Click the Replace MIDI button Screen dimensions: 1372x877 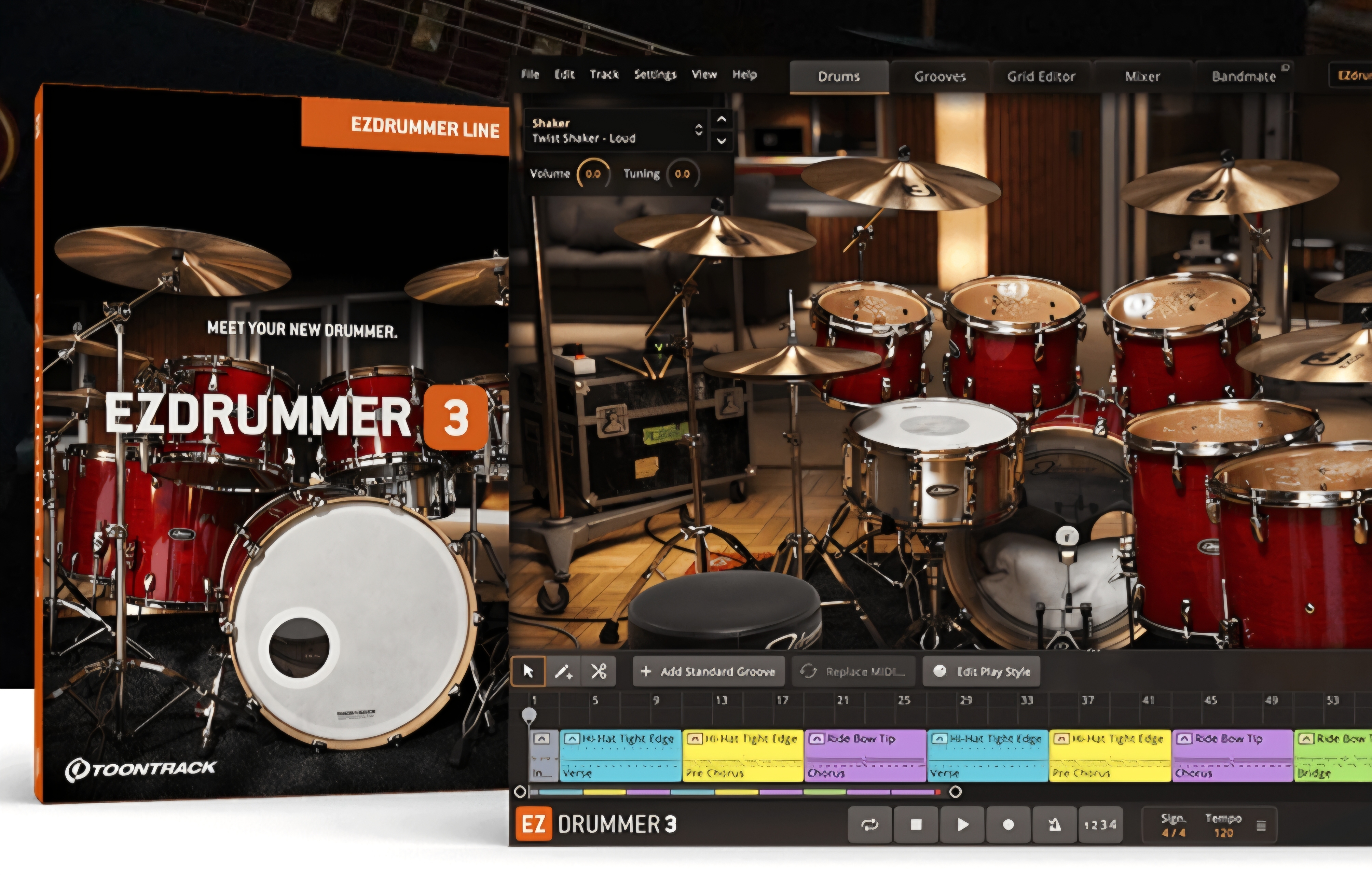coord(853,672)
